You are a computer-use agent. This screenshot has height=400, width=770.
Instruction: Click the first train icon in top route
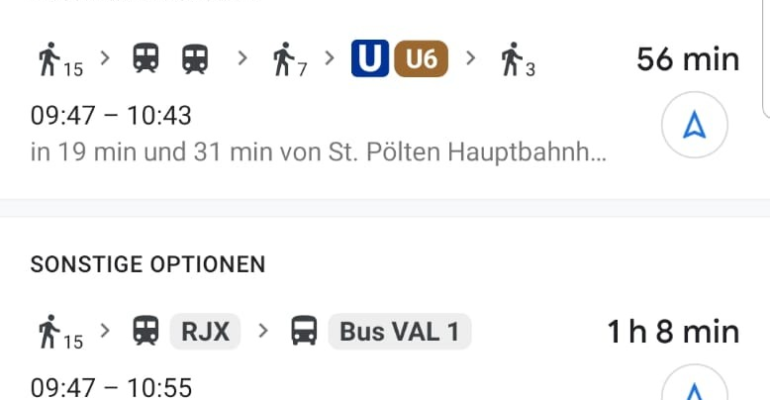coord(146,58)
